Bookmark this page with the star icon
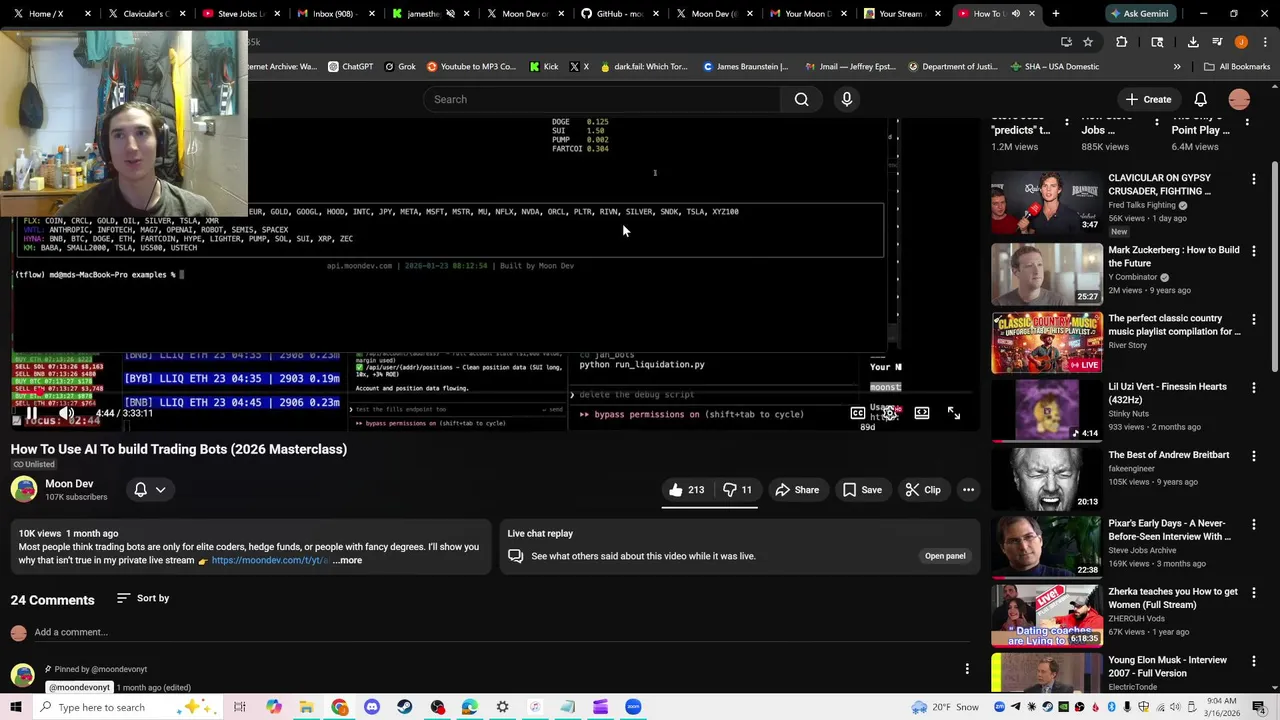 pos(1088,42)
